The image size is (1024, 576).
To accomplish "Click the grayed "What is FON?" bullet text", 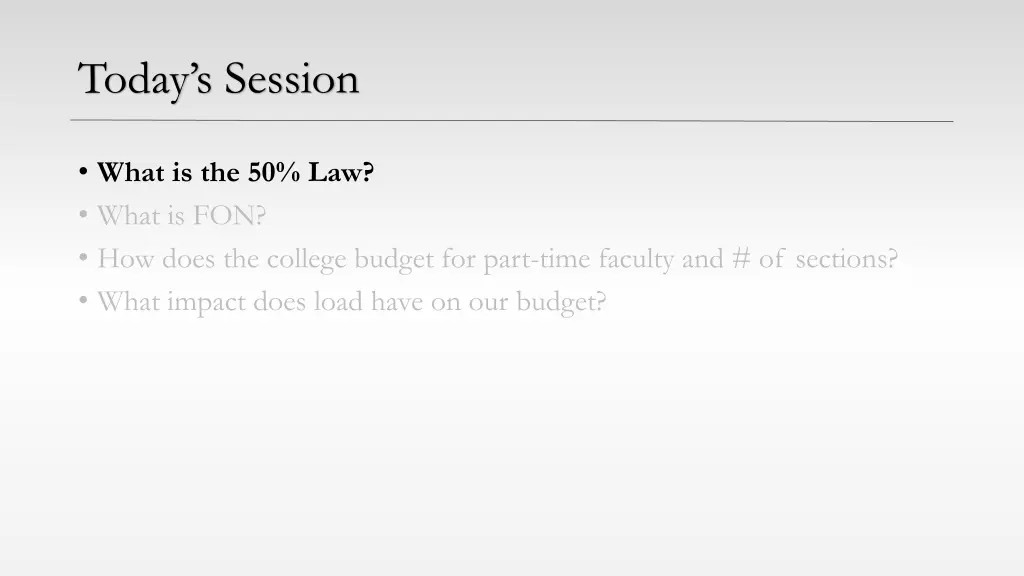I will [x=182, y=216].
